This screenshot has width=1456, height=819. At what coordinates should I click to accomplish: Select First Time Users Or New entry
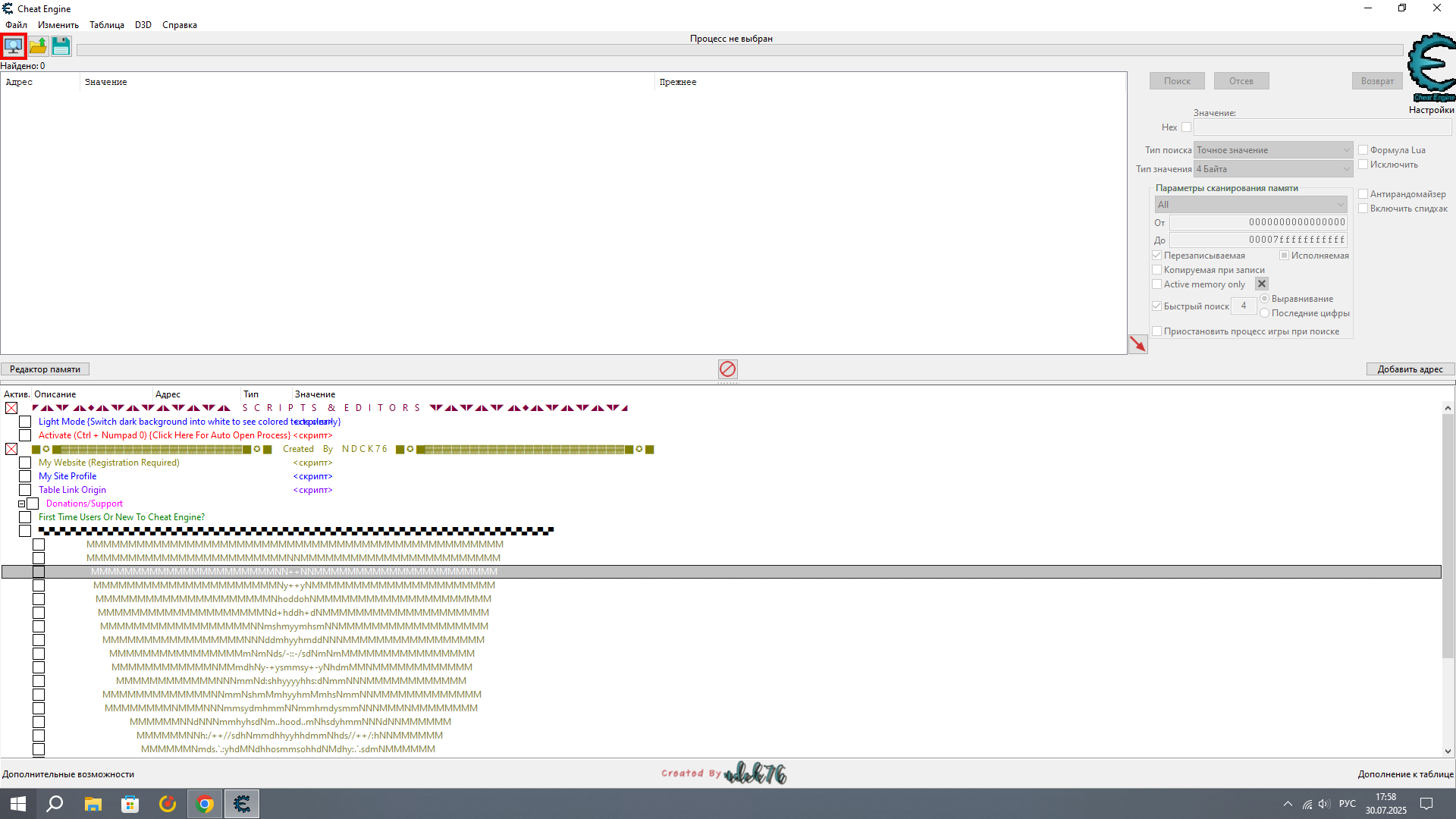(x=121, y=517)
